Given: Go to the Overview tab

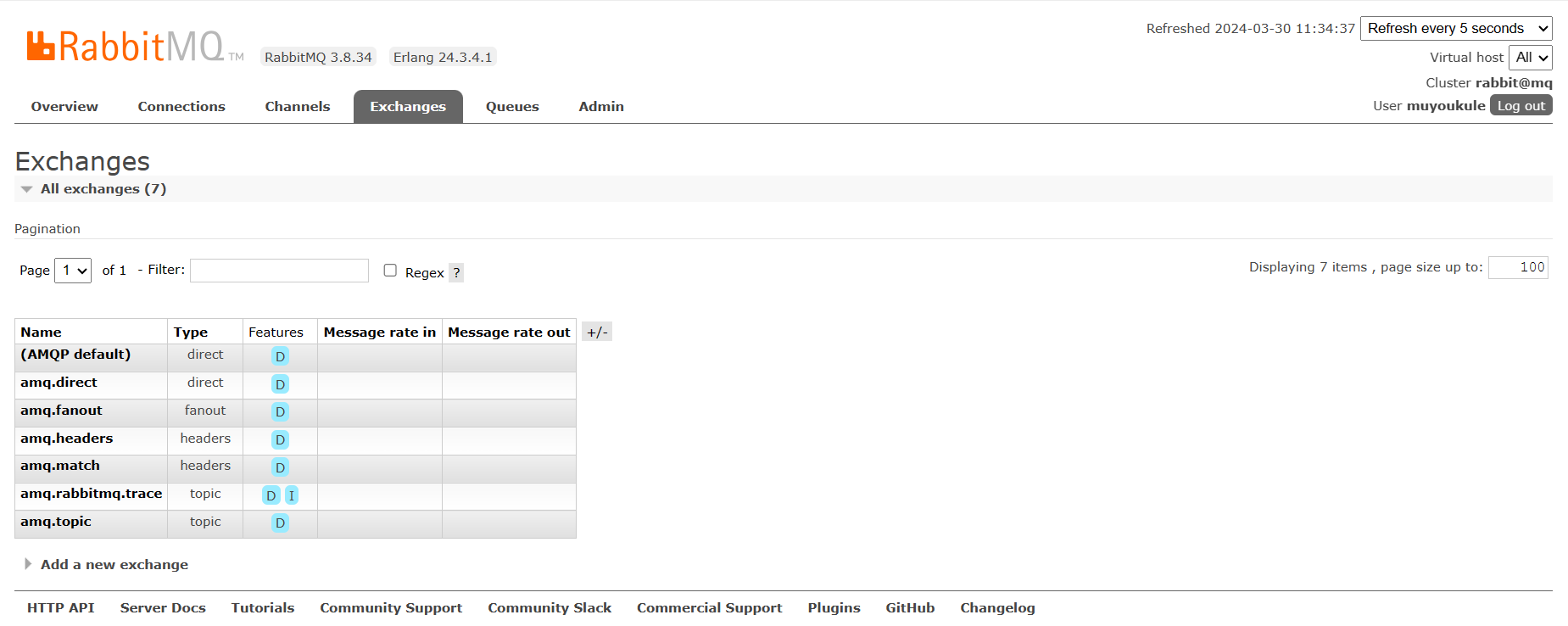Looking at the screenshot, I should [64, 107].
